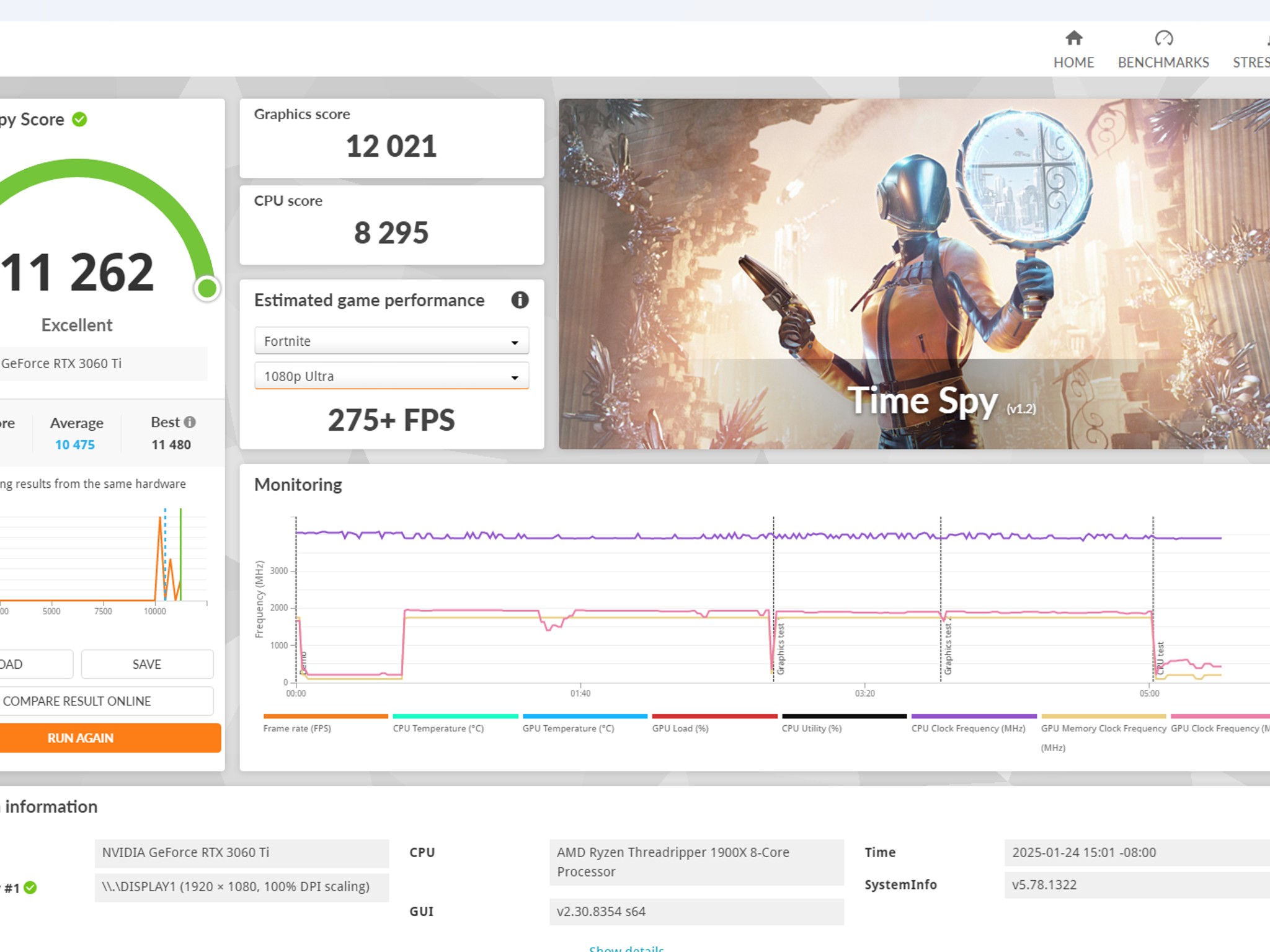Click the green check beside DISPLAY1

[x=29, y=887]
